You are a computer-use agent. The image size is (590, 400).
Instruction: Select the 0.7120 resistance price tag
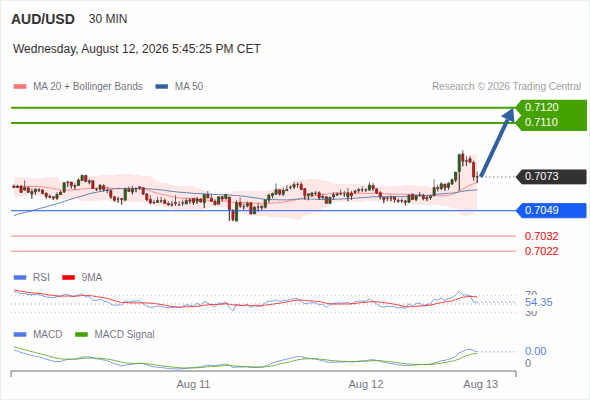click(551, 107)
